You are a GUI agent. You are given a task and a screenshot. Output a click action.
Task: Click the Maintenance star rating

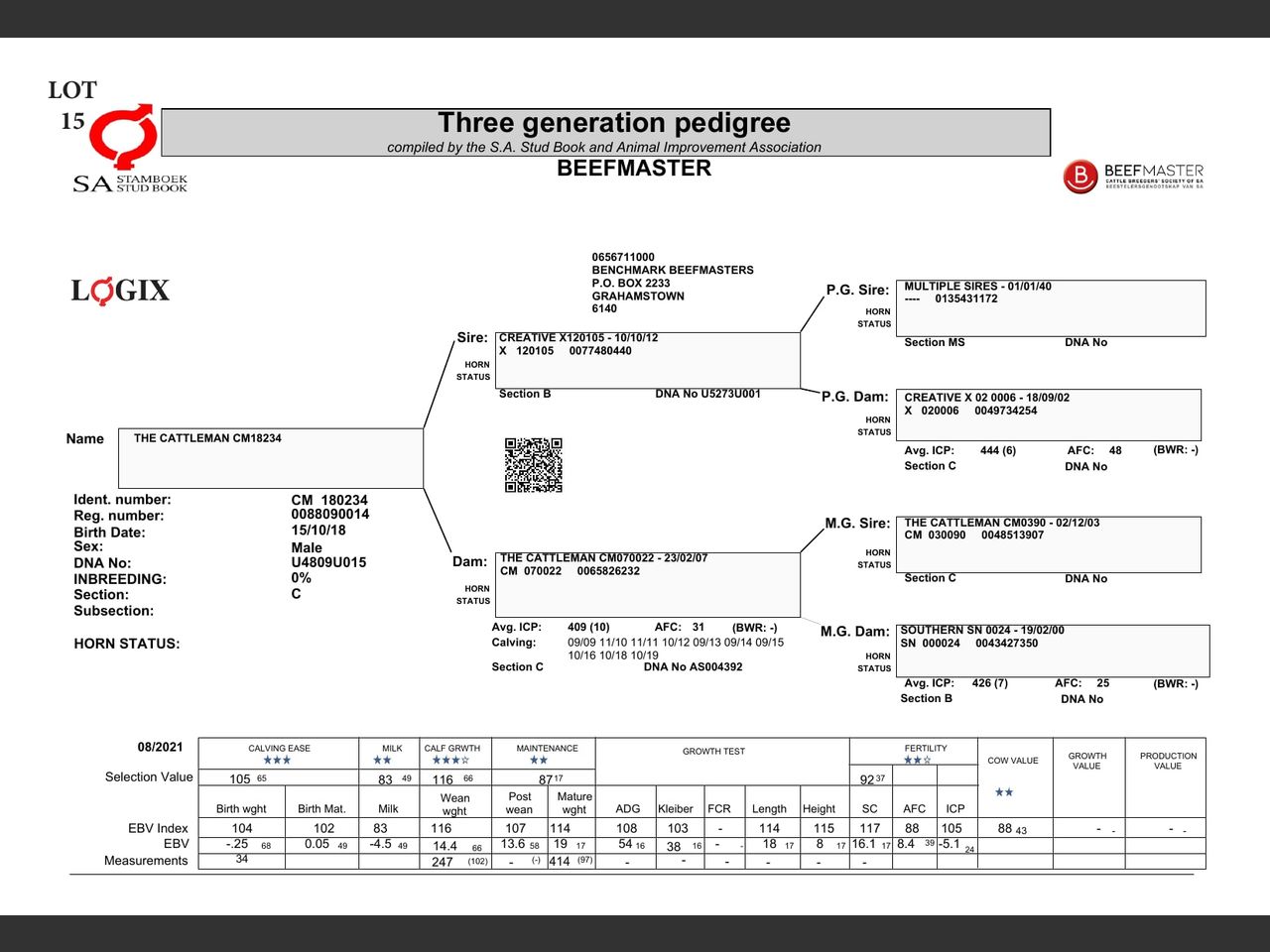[539, 761]
